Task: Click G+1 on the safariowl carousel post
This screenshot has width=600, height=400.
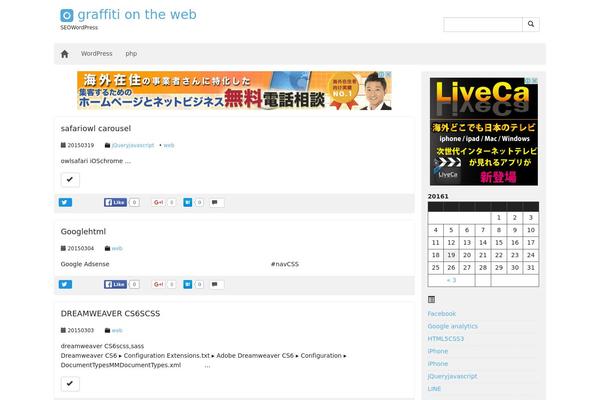Action: (159, 202)
